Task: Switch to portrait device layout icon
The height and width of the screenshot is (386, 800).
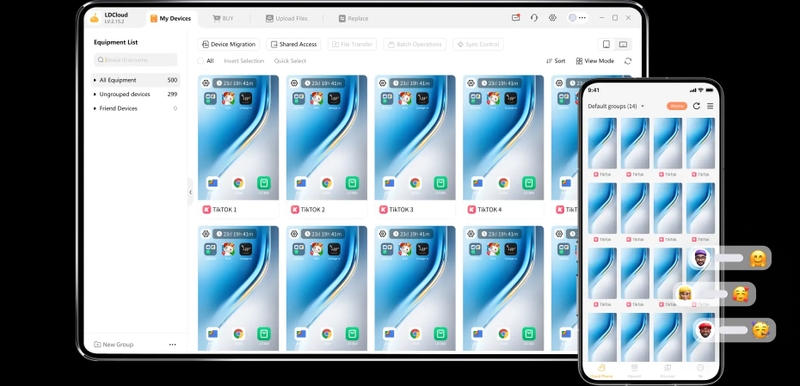Action: (x=606, y=44)
